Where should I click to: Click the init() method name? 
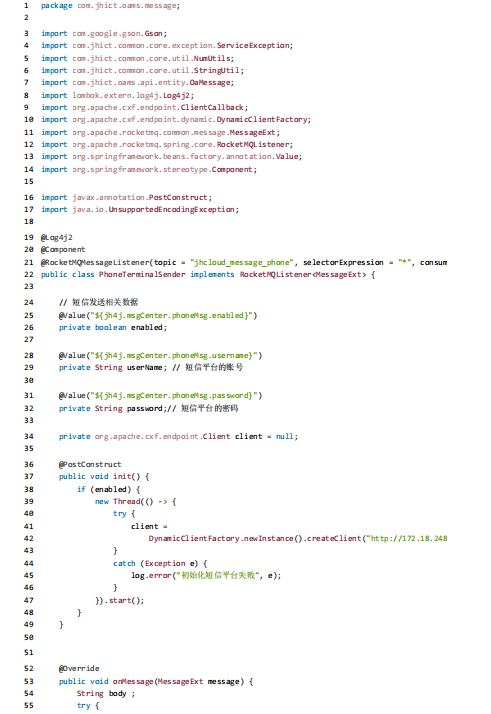[x=127, y=476]
